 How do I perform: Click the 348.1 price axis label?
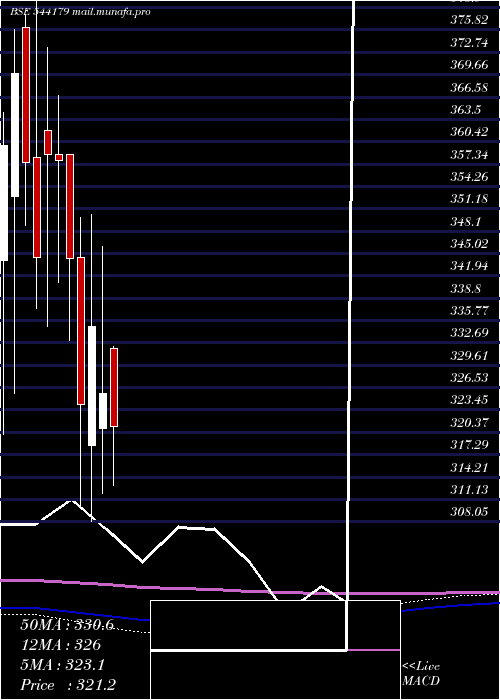pos(466,221)
